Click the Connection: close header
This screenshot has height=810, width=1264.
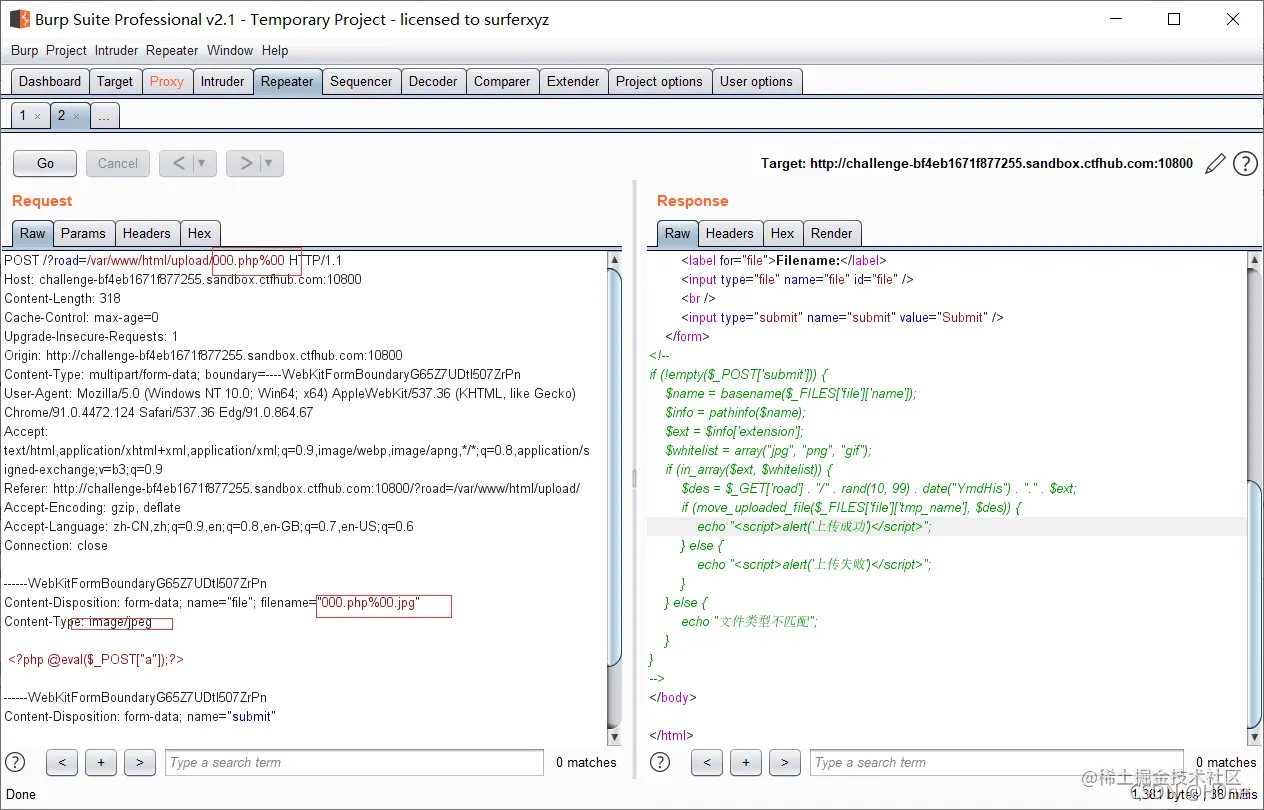coord(56,545)
